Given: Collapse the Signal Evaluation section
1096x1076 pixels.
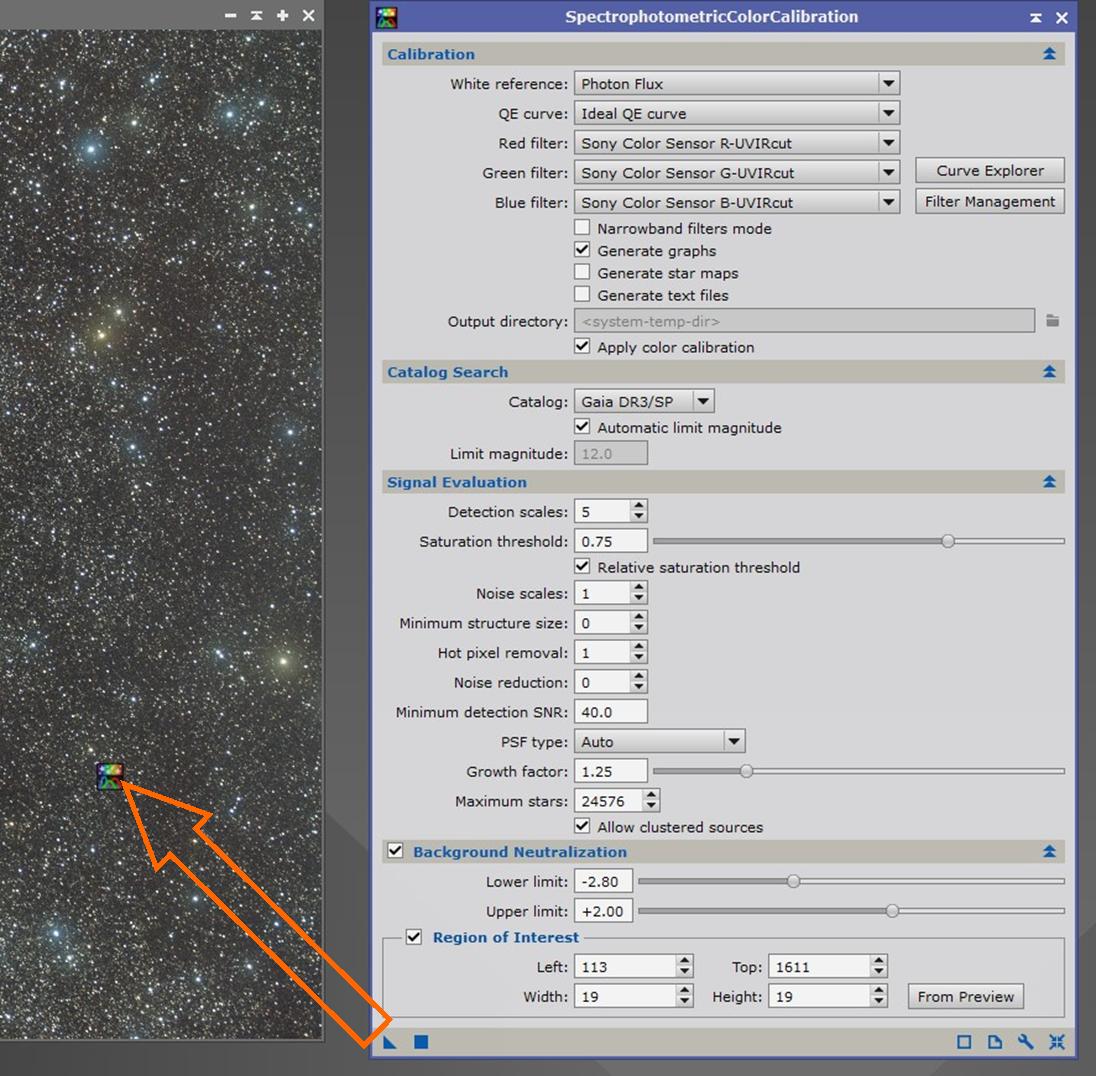Looking at the screenshot, I should 1049,482.
